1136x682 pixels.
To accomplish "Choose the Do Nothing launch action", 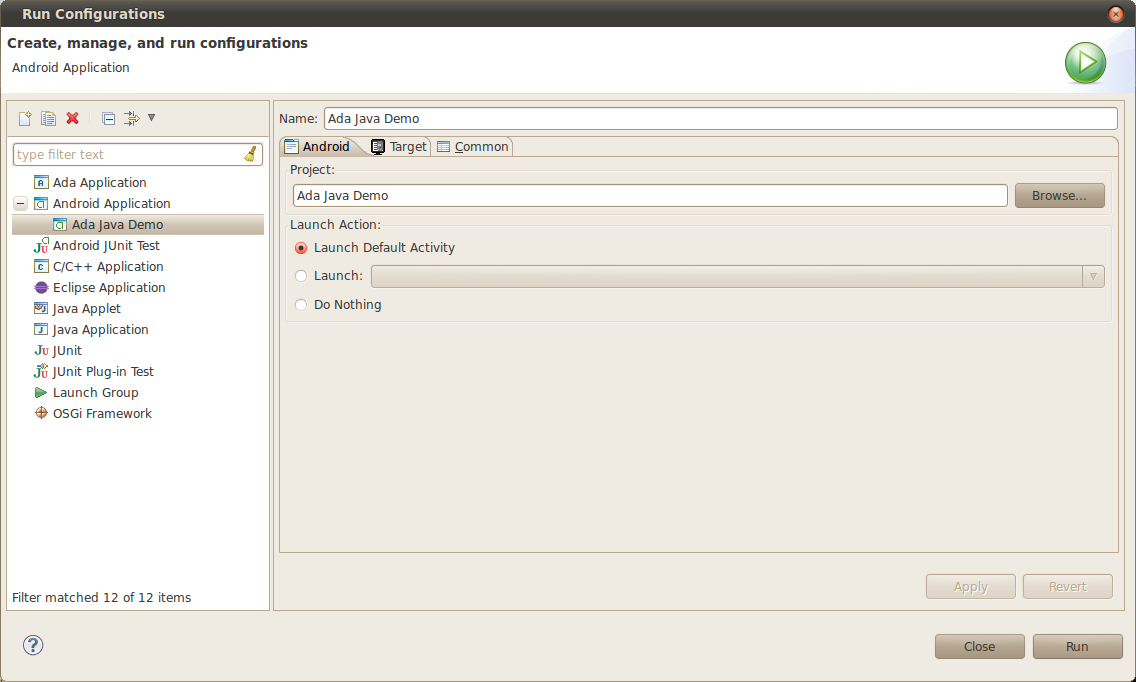I will (x=301, y=304).
